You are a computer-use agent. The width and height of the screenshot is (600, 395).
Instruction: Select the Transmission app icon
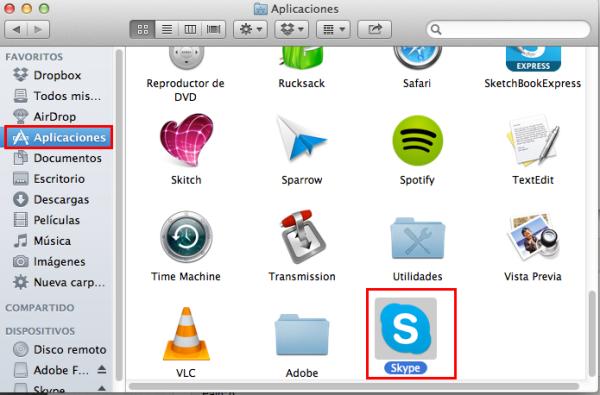coord(302,237)
